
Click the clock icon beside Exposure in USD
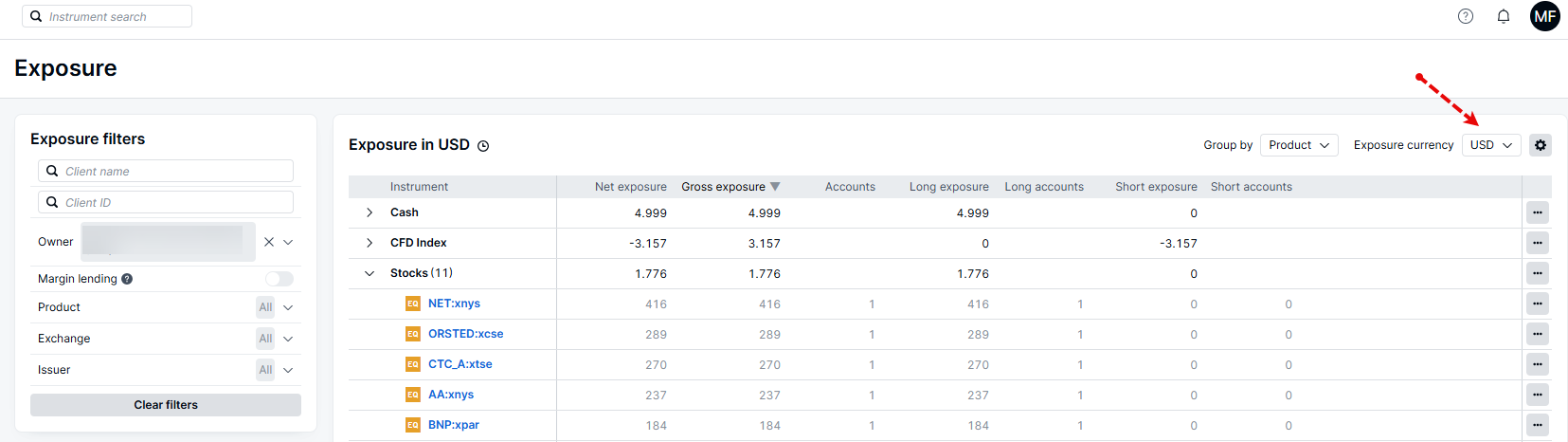click(x=483, y=146)
